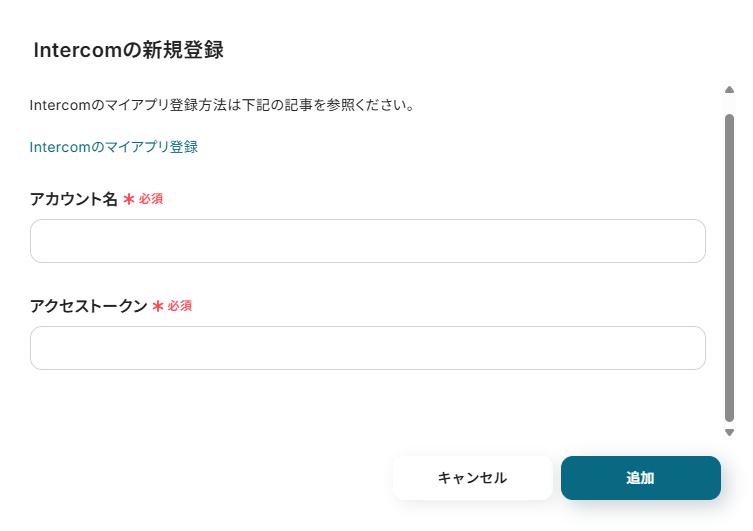Click the scrollbar up arrow
This screenshot has height=531, width=753.
tap(729, 90)
